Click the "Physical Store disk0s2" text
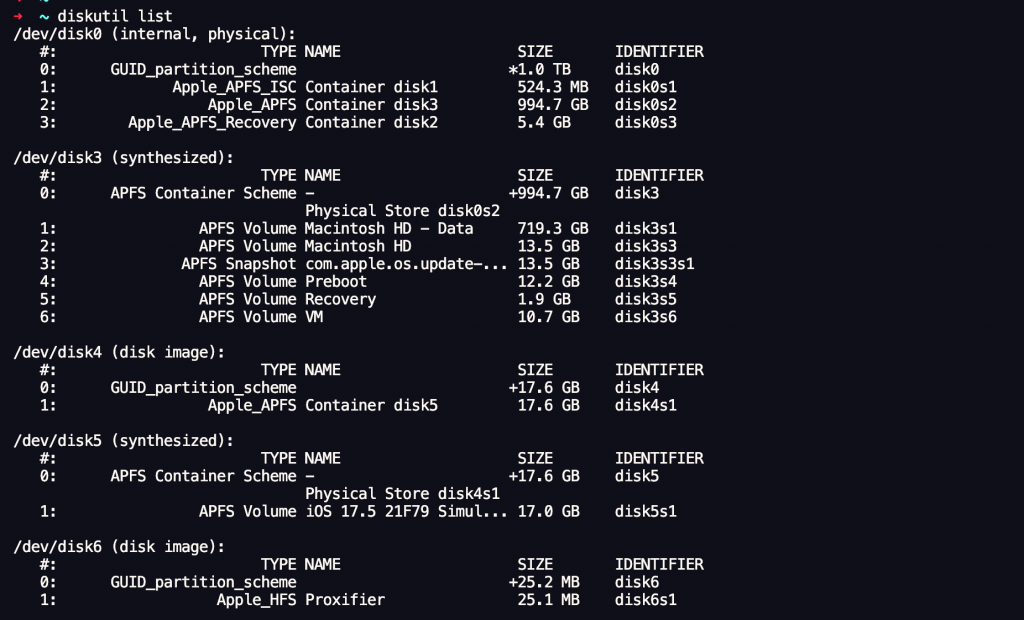 point(402,211)
